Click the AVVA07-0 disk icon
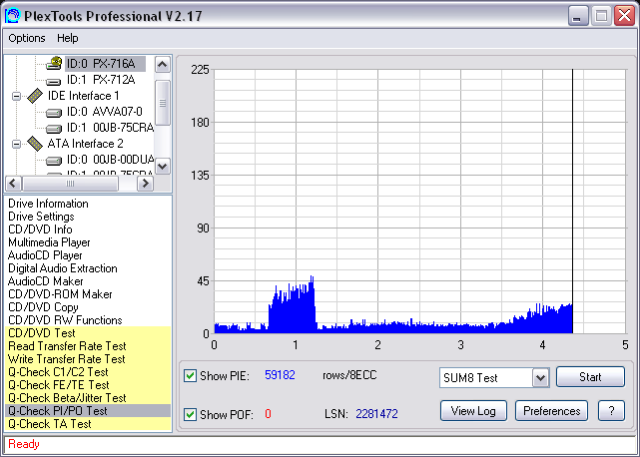Viewport: 640px width, 457px height. [53, 113]
